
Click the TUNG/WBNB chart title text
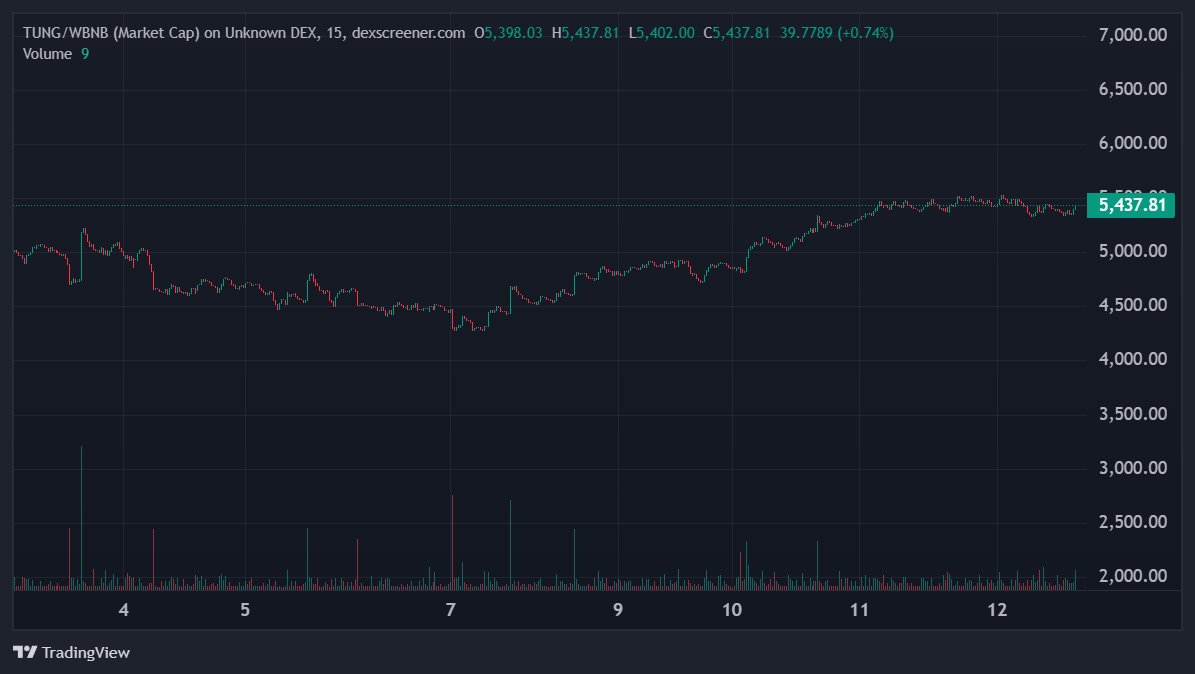click(x=244, y=33)
